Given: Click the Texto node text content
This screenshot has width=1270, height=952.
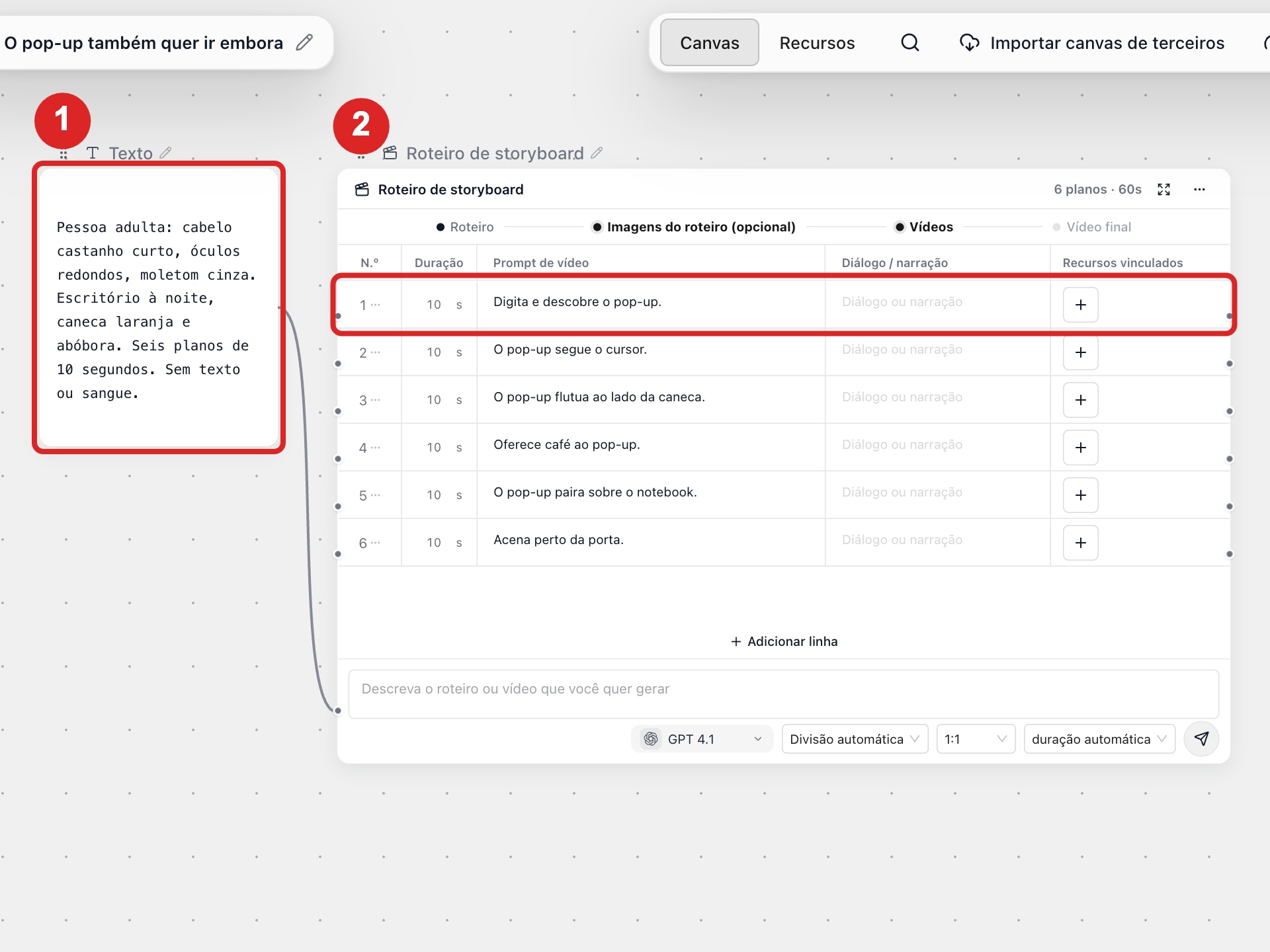Looking at the screenshot, I should pos(157,310).
